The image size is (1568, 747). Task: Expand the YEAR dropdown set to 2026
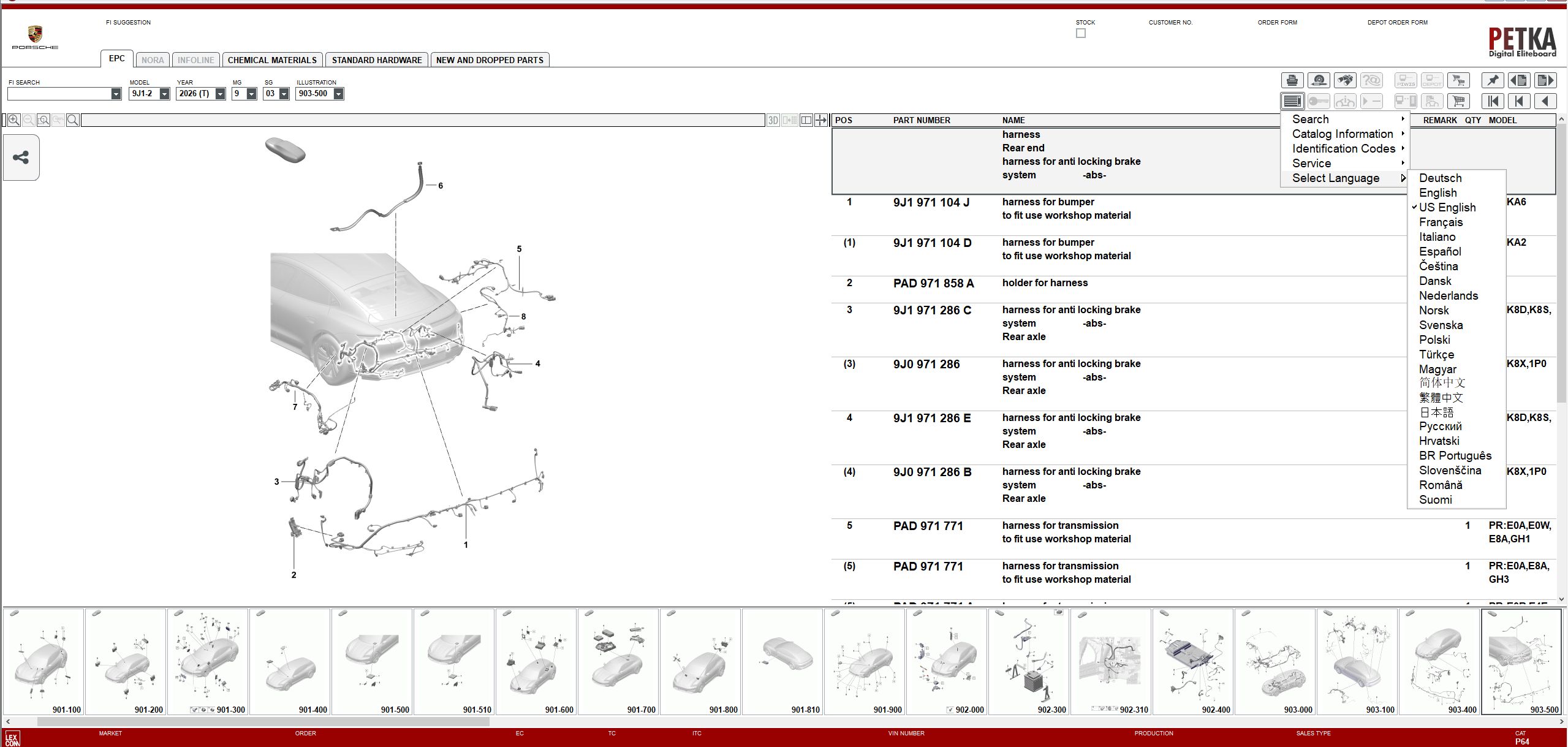coord(219,94)
